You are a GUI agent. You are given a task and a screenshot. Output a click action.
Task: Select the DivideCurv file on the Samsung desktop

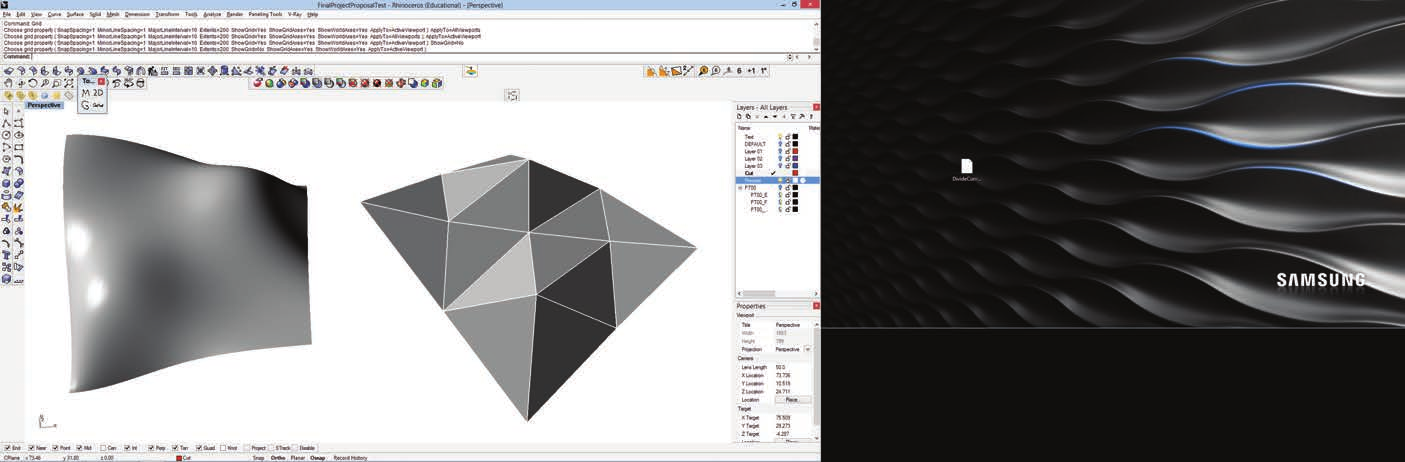[966, 170]
